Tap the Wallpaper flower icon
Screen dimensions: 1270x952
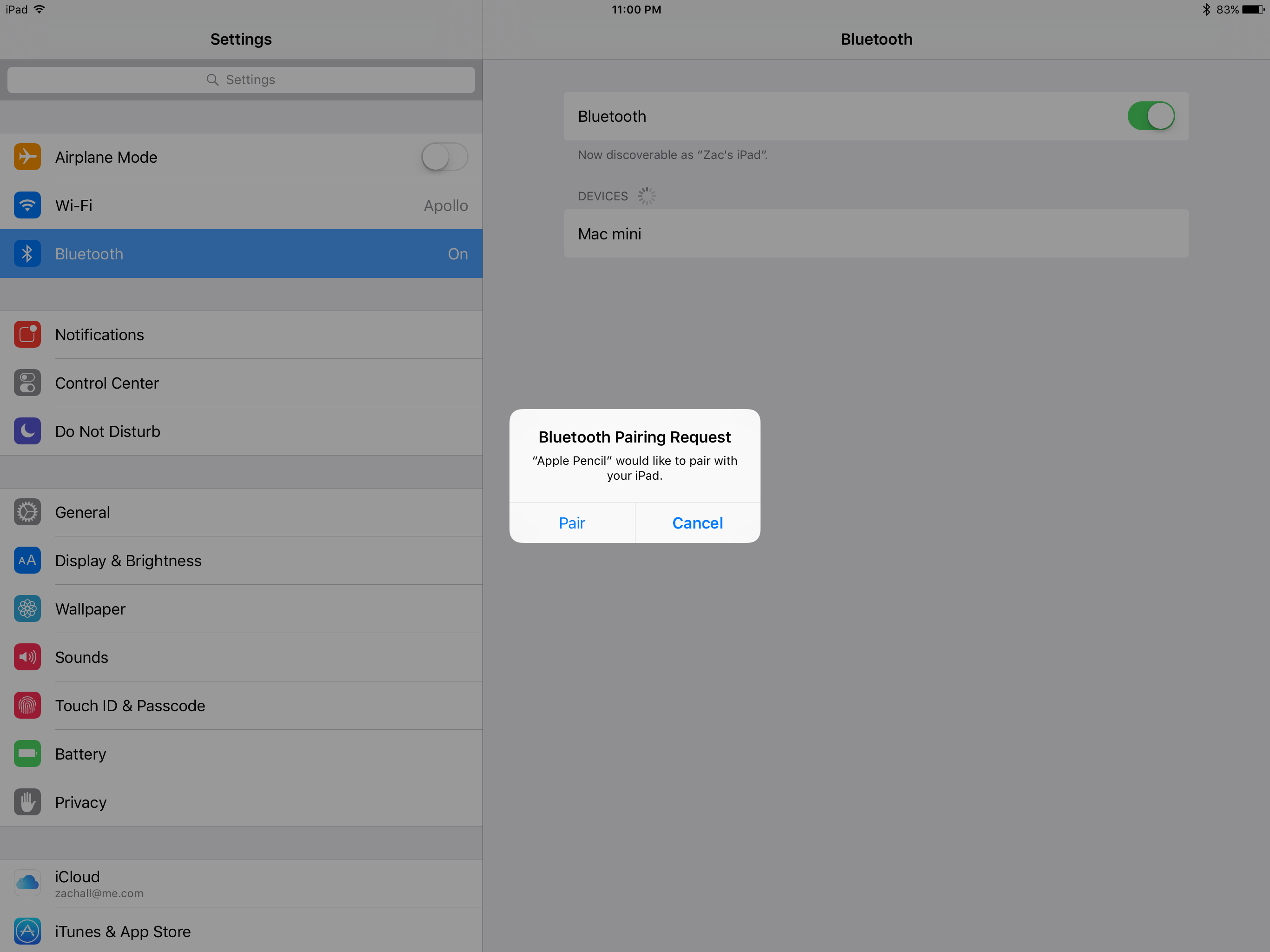27,608
